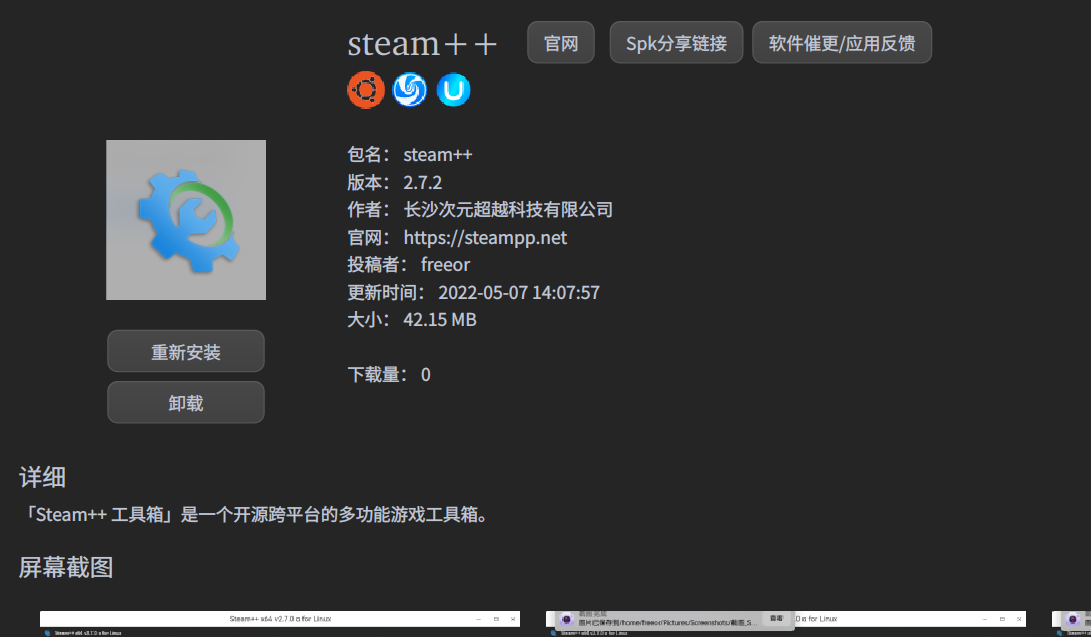Click 卸载 to uninstall steam++
1091x637 pixels.
pyautogui.click(x=186, y=402)
